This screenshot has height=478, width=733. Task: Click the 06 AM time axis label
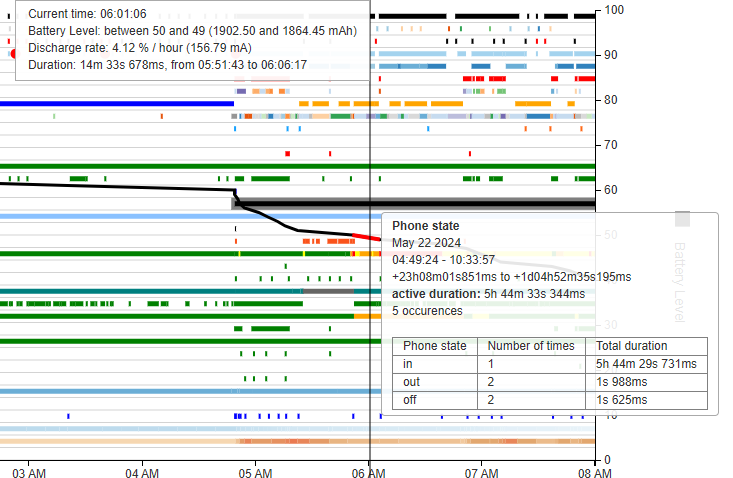[x=368, y=473]
